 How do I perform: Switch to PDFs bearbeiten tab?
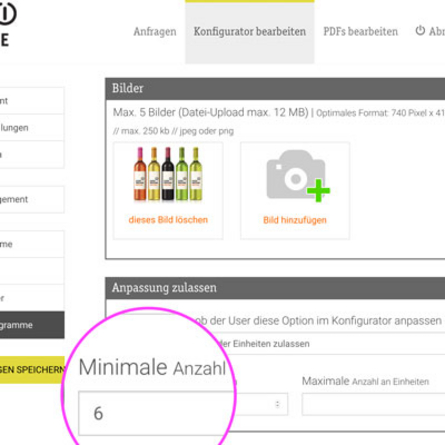pyautogui.click(x=360, y=32)
